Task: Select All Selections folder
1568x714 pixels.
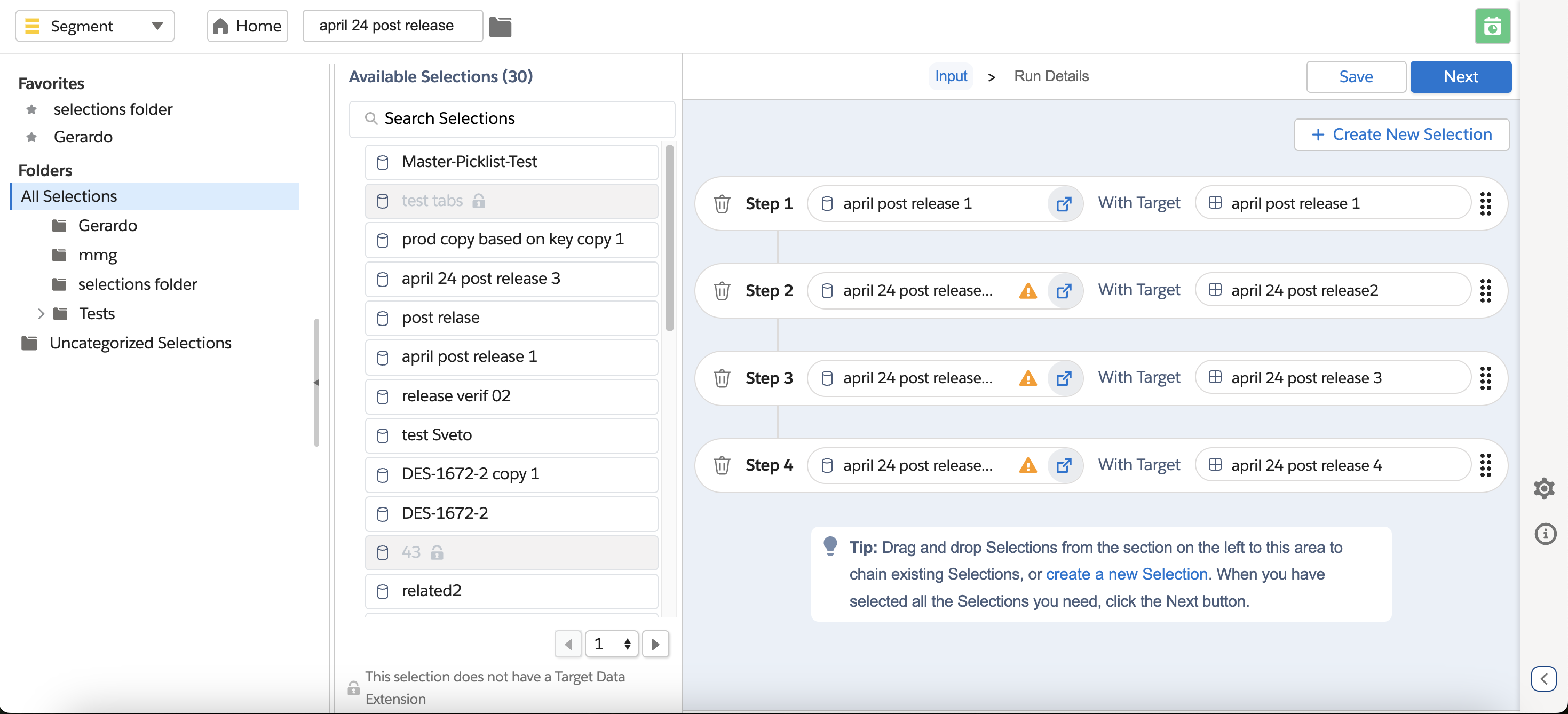Action: pyautogui.click(x=155, y=196)
